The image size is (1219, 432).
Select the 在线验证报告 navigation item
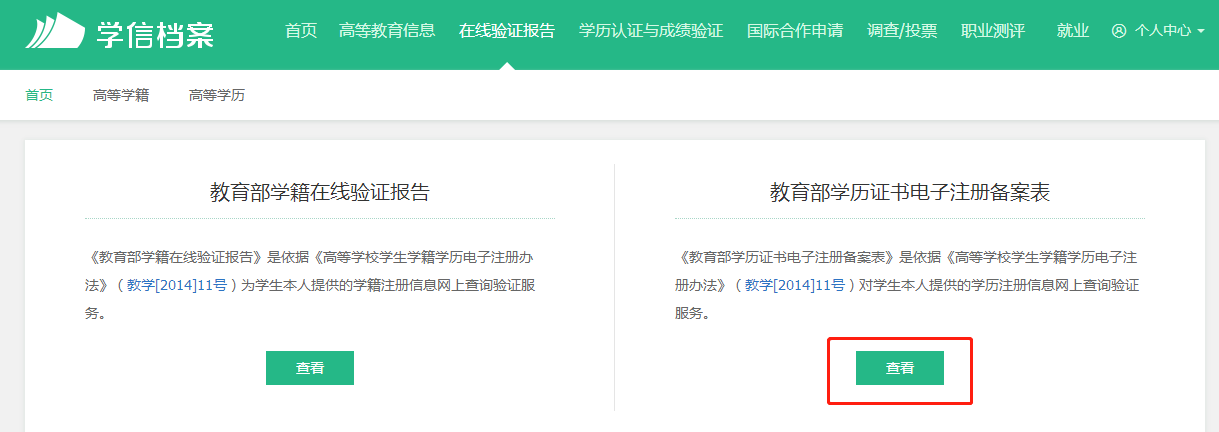click(507, 31)
